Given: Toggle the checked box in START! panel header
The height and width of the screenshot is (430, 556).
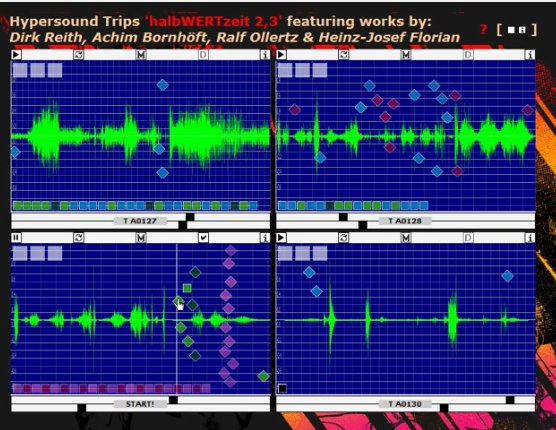Looking at the screenshot, I should (x=203, y=238).
